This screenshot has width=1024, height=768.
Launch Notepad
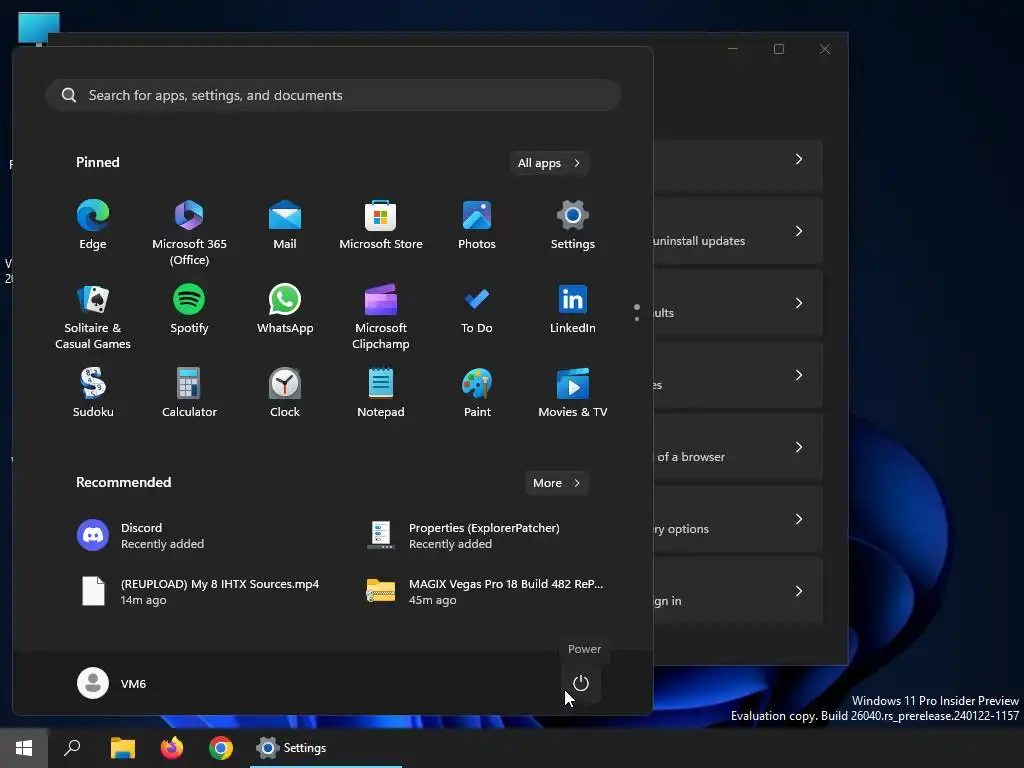[381, 393]
